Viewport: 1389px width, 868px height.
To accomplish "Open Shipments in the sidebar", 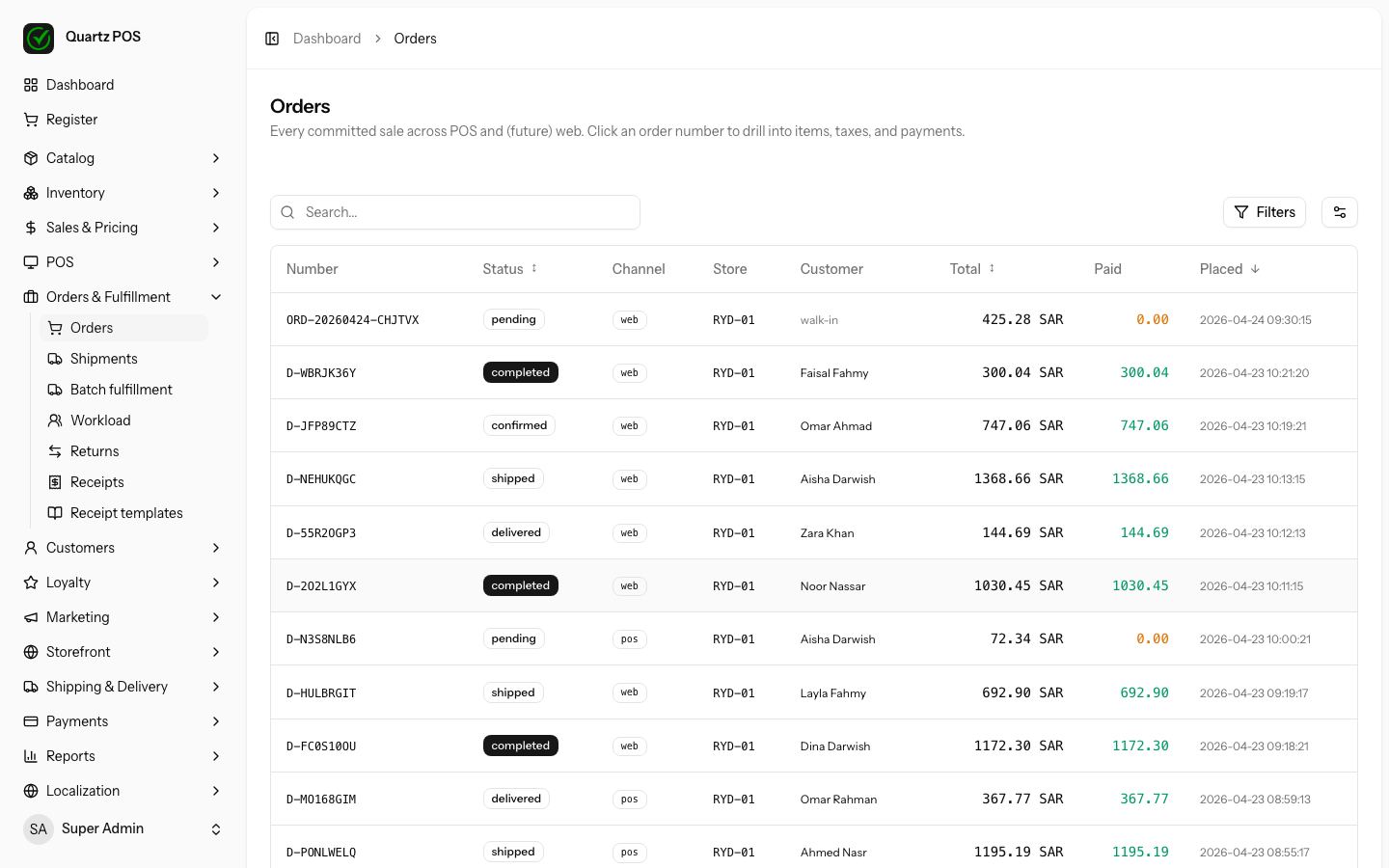I will [123, 359].
